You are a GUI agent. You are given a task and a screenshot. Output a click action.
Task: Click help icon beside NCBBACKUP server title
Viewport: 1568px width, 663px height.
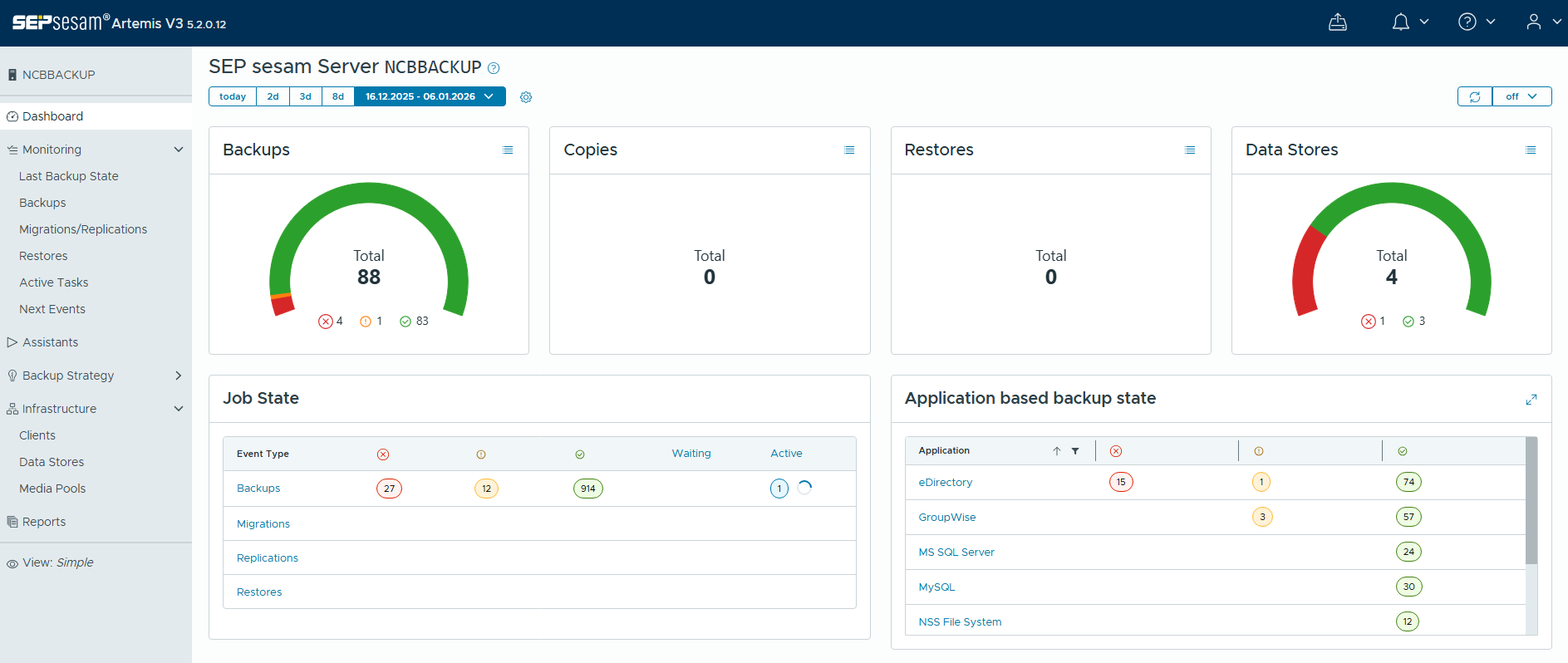click(x=494, y=68)
